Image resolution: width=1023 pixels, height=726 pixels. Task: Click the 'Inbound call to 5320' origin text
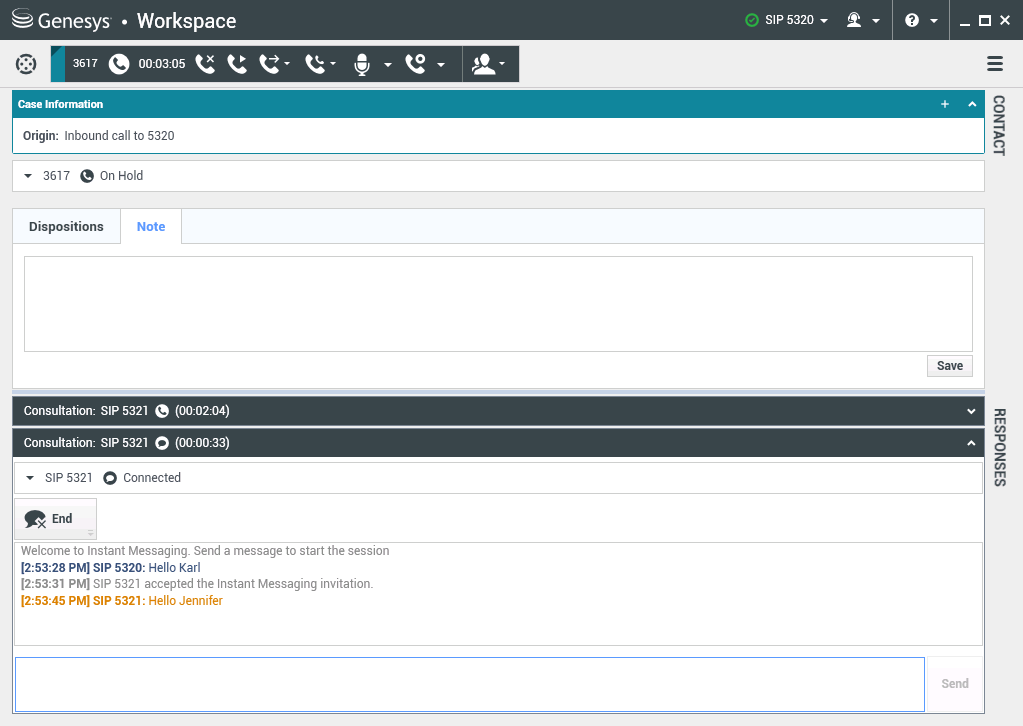pos(119,136)
